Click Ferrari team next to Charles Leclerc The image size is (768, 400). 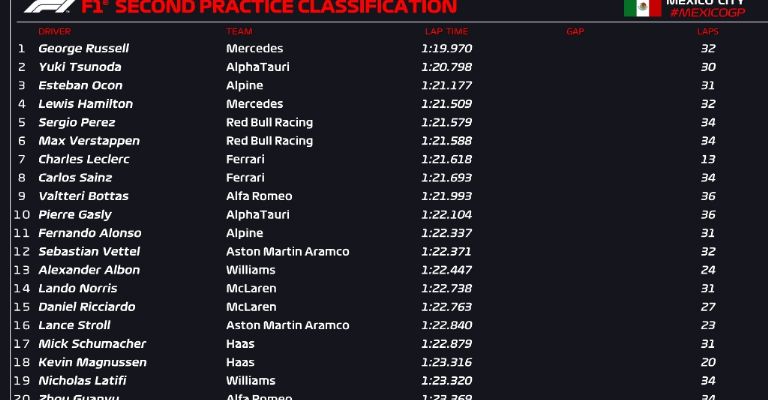245,159
